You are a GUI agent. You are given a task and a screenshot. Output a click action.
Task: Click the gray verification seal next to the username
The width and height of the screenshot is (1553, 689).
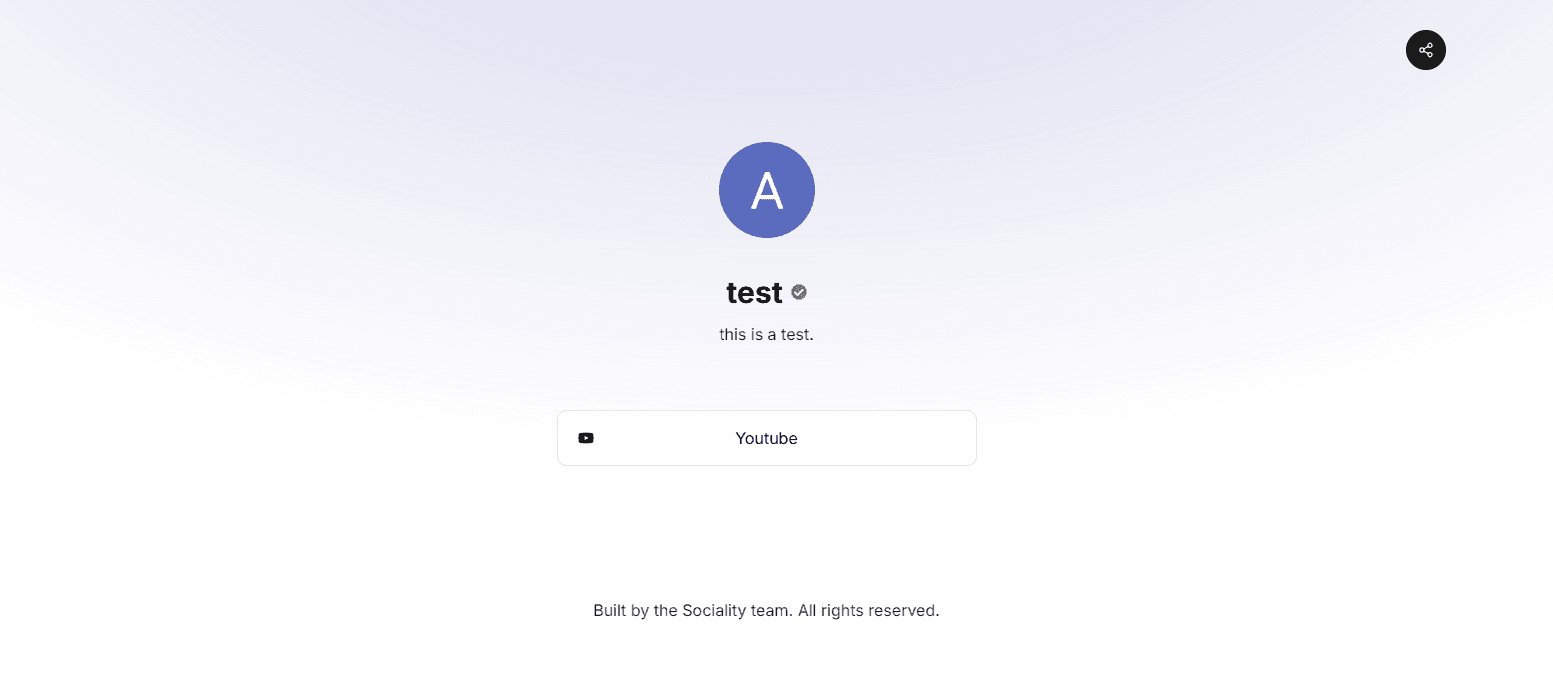[x=798, y=292]
